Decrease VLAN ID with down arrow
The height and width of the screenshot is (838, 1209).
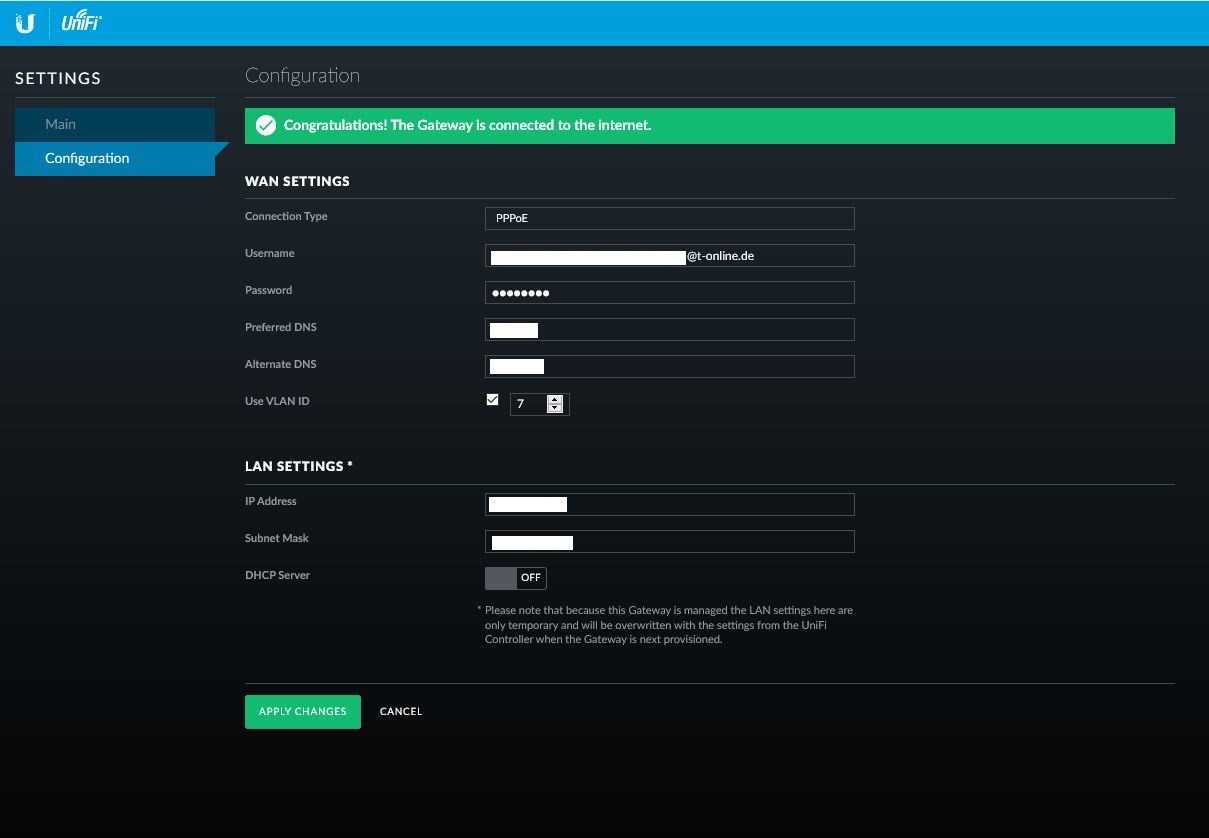click(x=555, y=409)
